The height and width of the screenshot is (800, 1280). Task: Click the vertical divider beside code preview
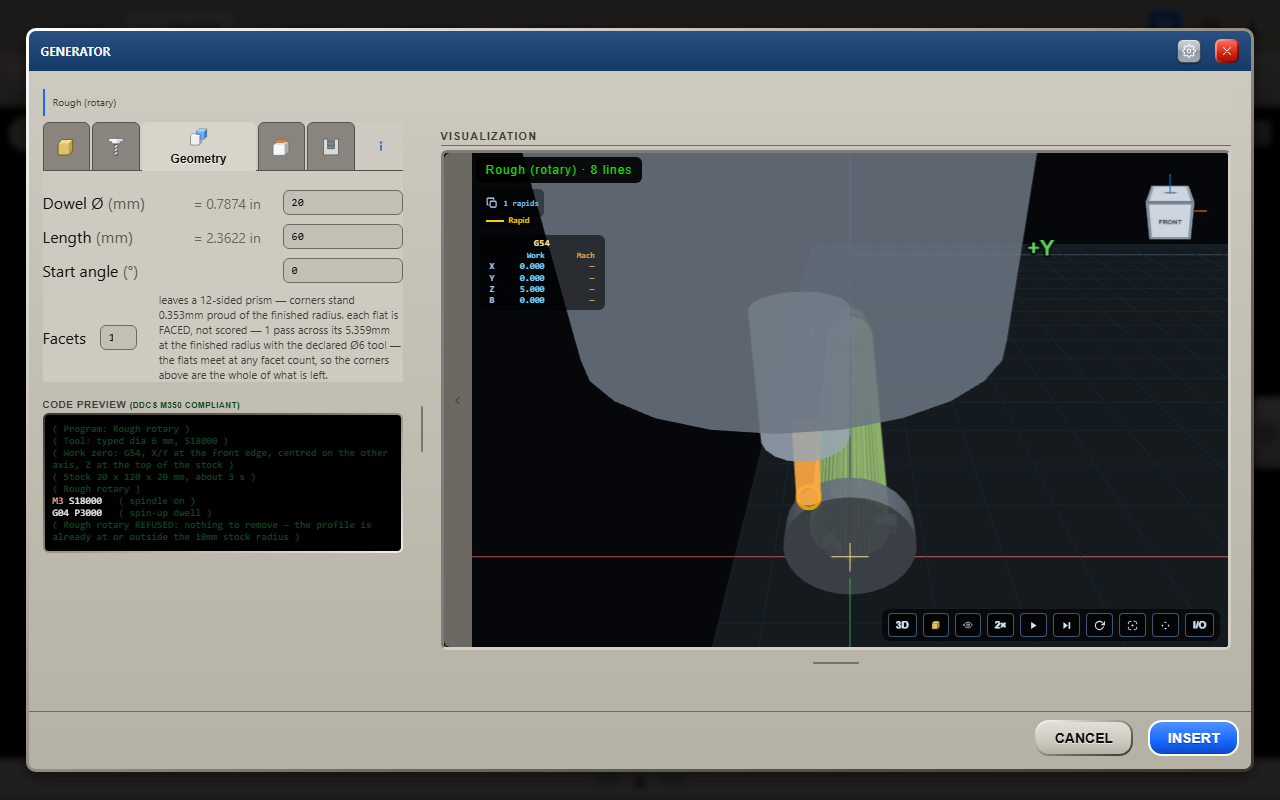(422, 429)
